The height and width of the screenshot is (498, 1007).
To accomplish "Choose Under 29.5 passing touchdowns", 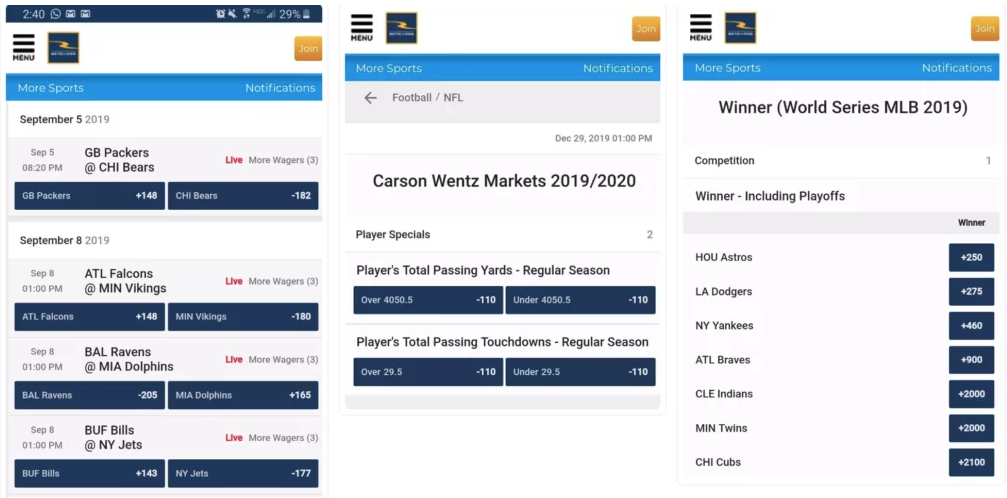I will (580, 372).
